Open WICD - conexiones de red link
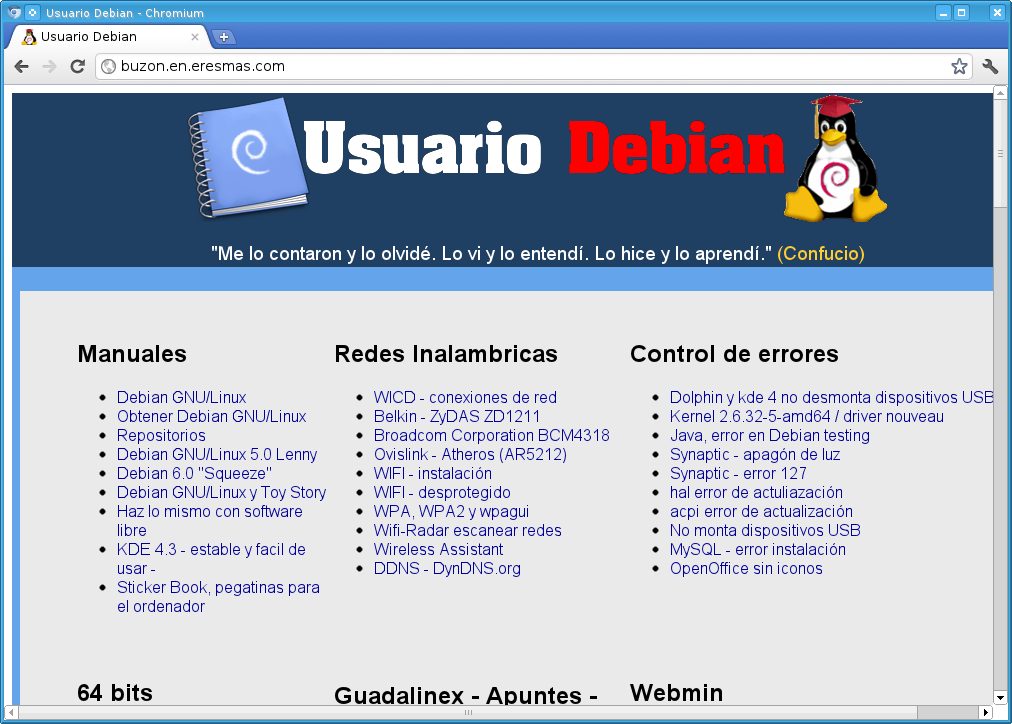Screen dimensions: 1012x724 (465, 397)
